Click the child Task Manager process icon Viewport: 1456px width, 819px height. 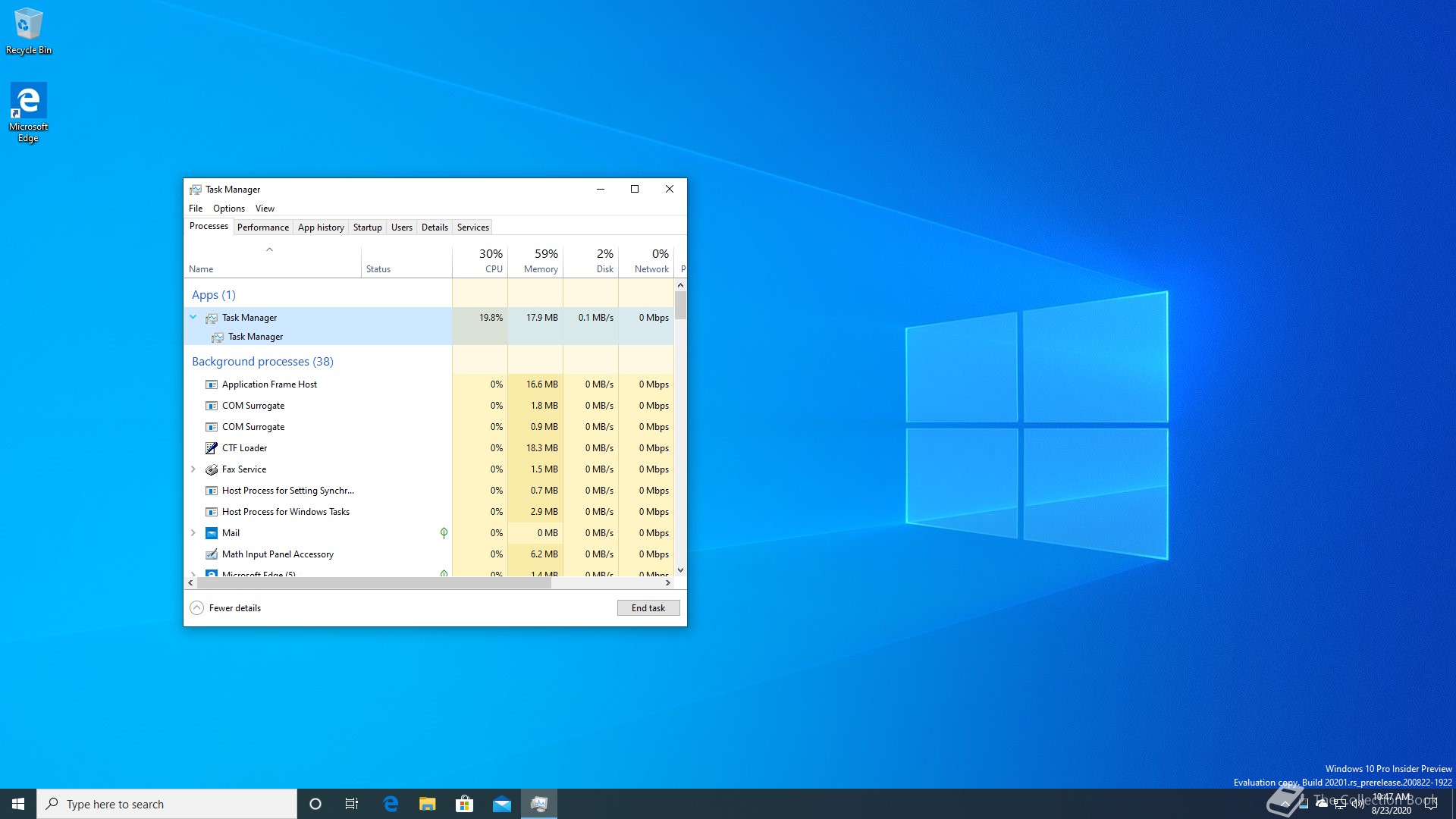point(218,337)
